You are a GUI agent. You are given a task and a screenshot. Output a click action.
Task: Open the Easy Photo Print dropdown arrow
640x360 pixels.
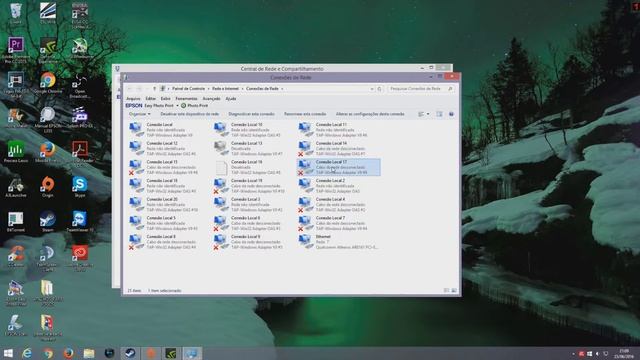point(178,106)
